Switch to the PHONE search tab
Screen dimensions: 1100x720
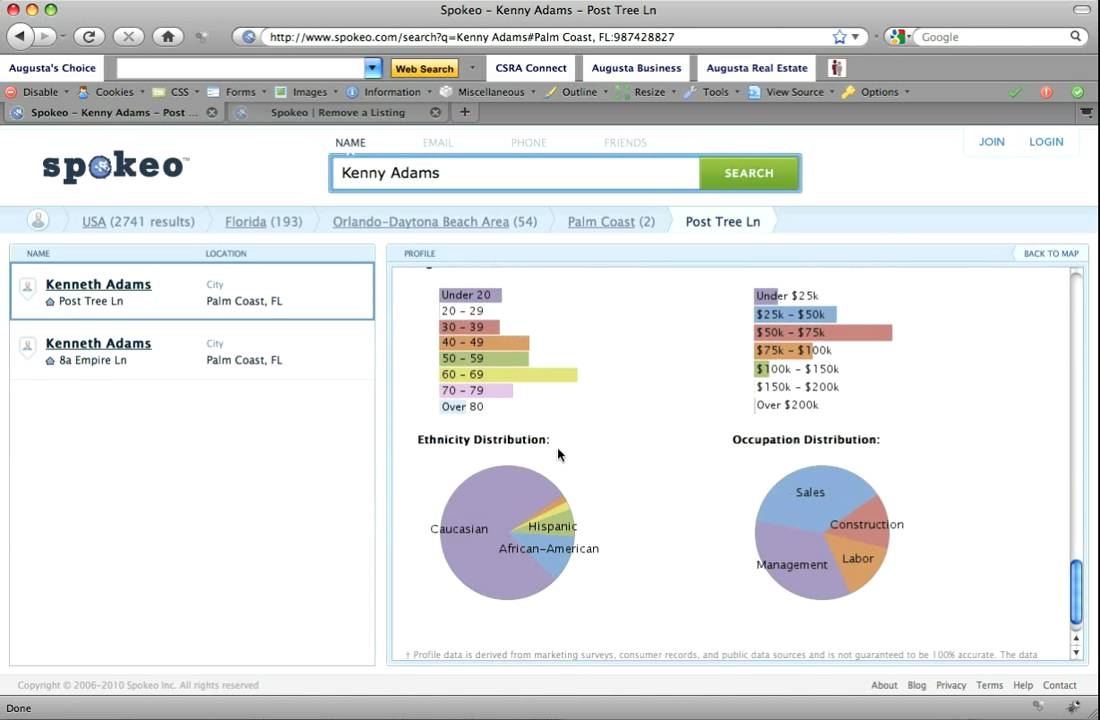coord(528,143)
